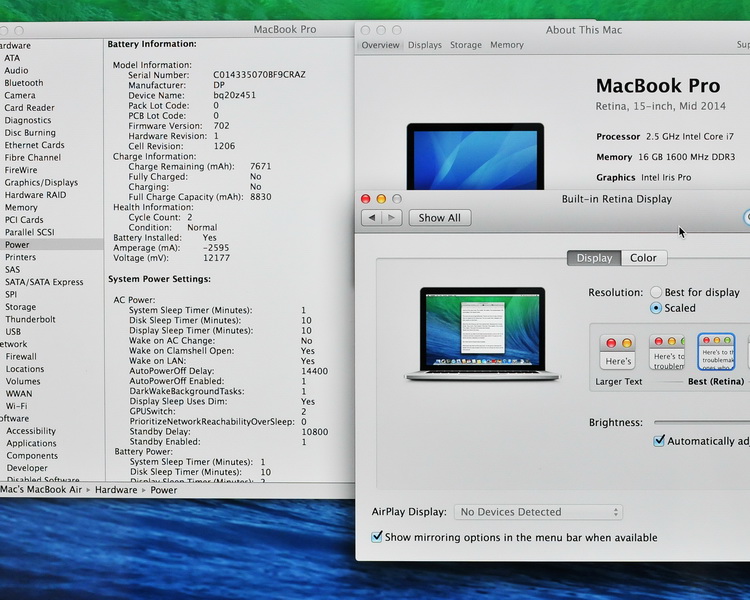This screenshot has height=600, width=750.
Task: Go forward using the right arrow button
Action: [x=392, y=218]
